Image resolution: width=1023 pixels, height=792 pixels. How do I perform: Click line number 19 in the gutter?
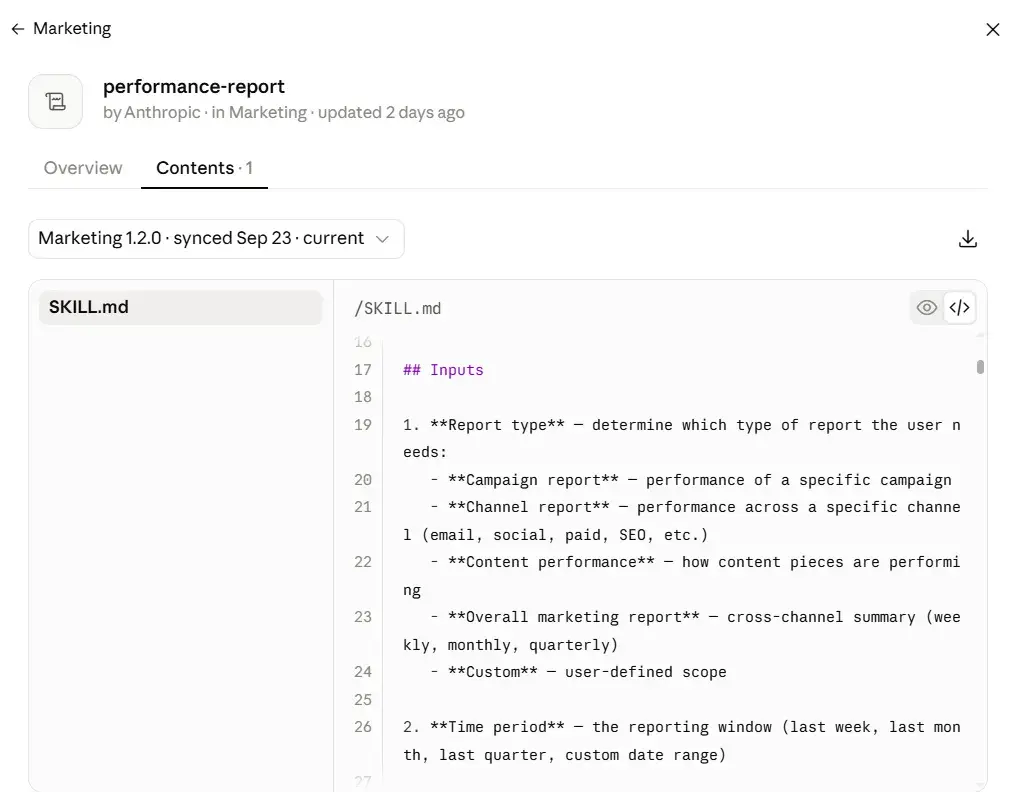(363, 425)
